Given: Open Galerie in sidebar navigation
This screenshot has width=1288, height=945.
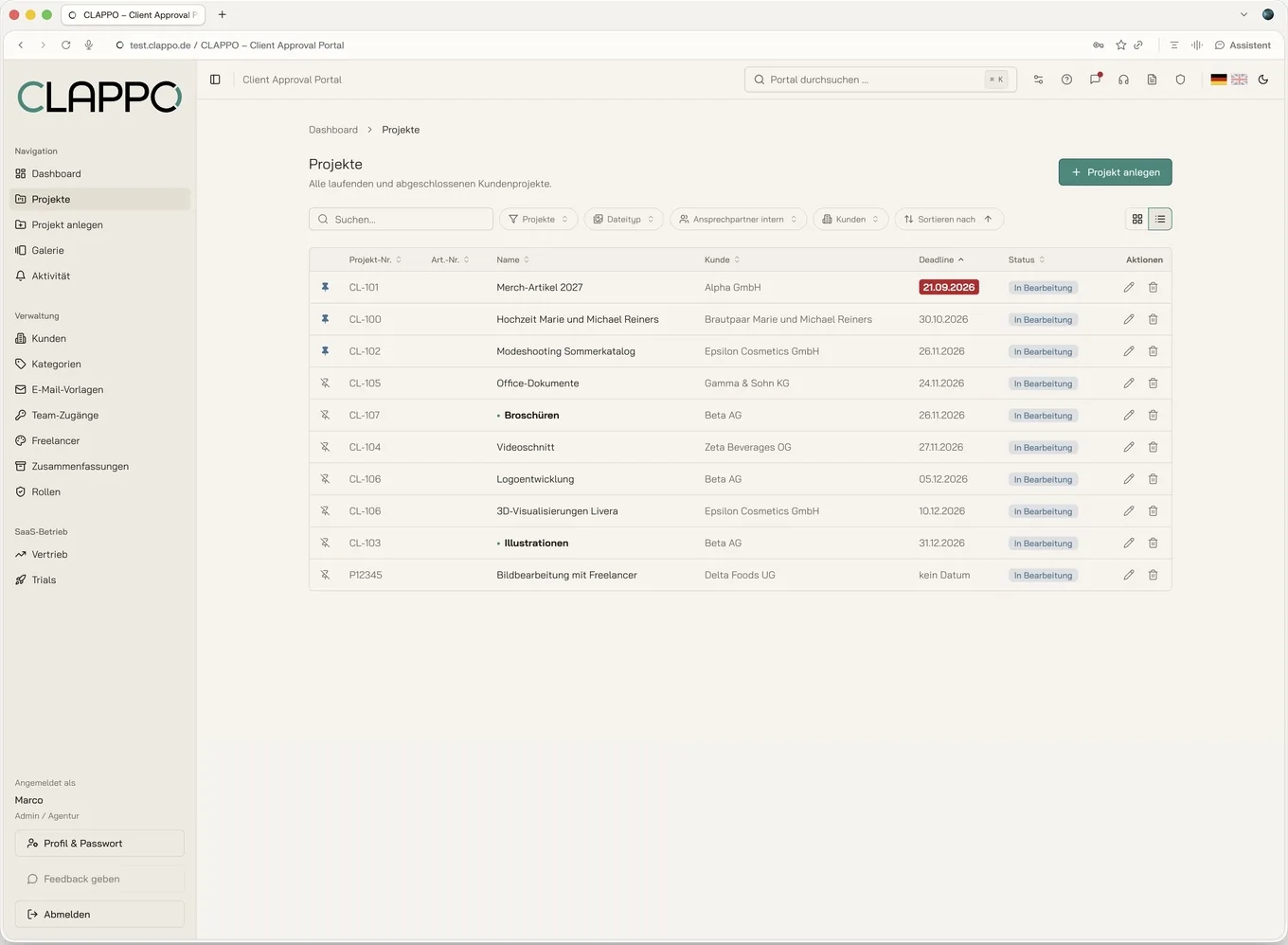Looking at the screenshot, I should [x=99, y=250].
